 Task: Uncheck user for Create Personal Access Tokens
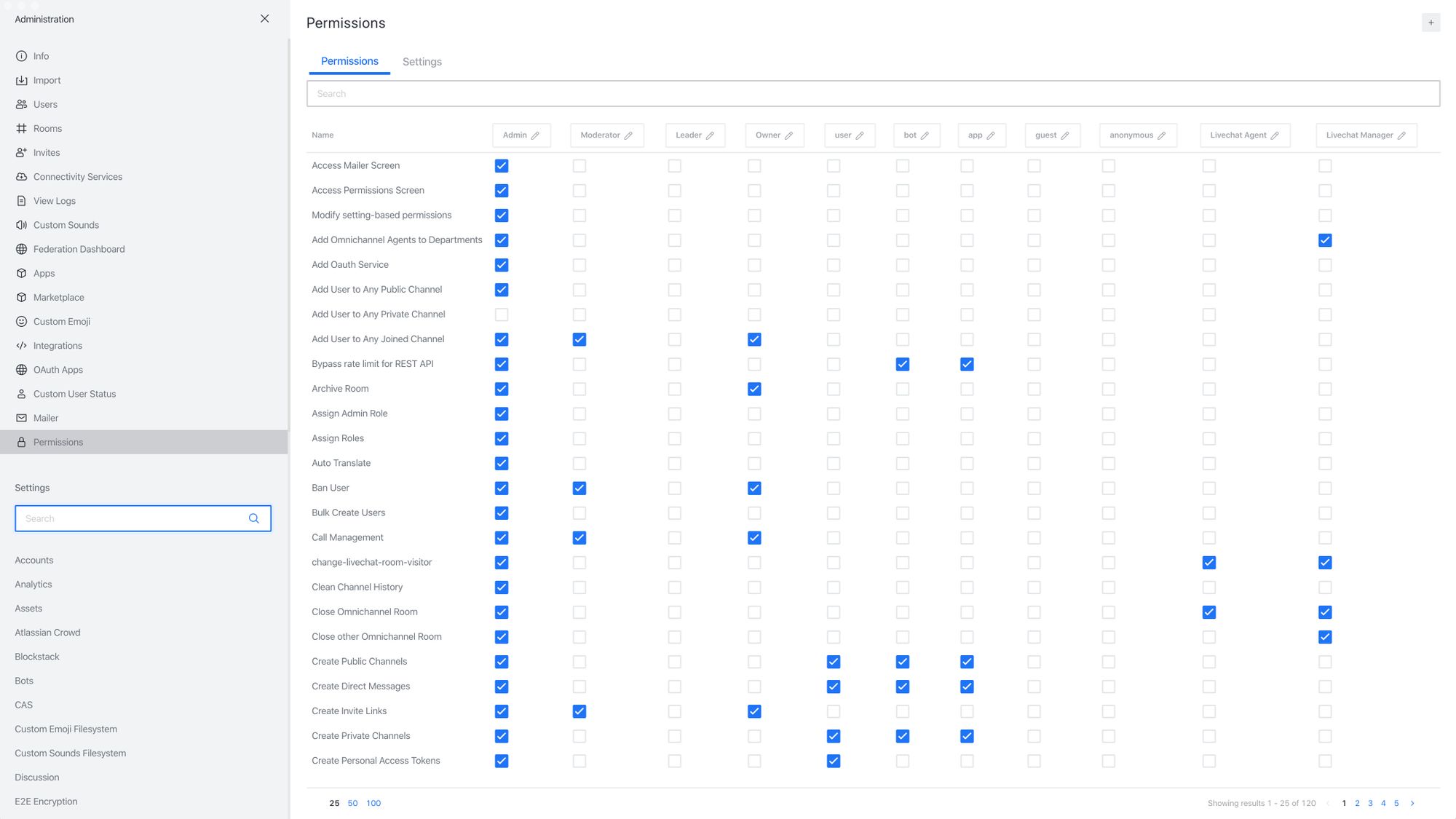tap(834, 761)
